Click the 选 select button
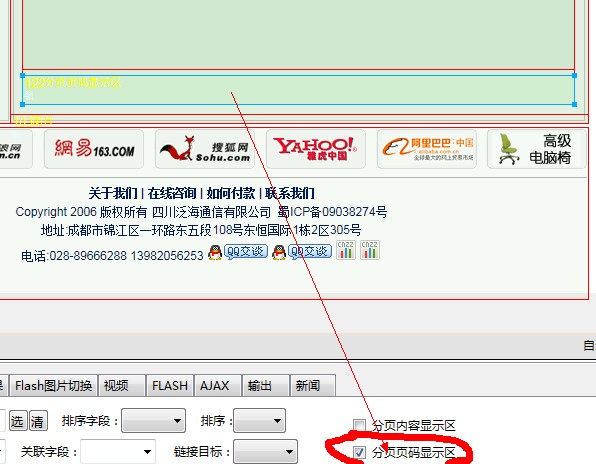596x464 pixels. pos(17,421)
